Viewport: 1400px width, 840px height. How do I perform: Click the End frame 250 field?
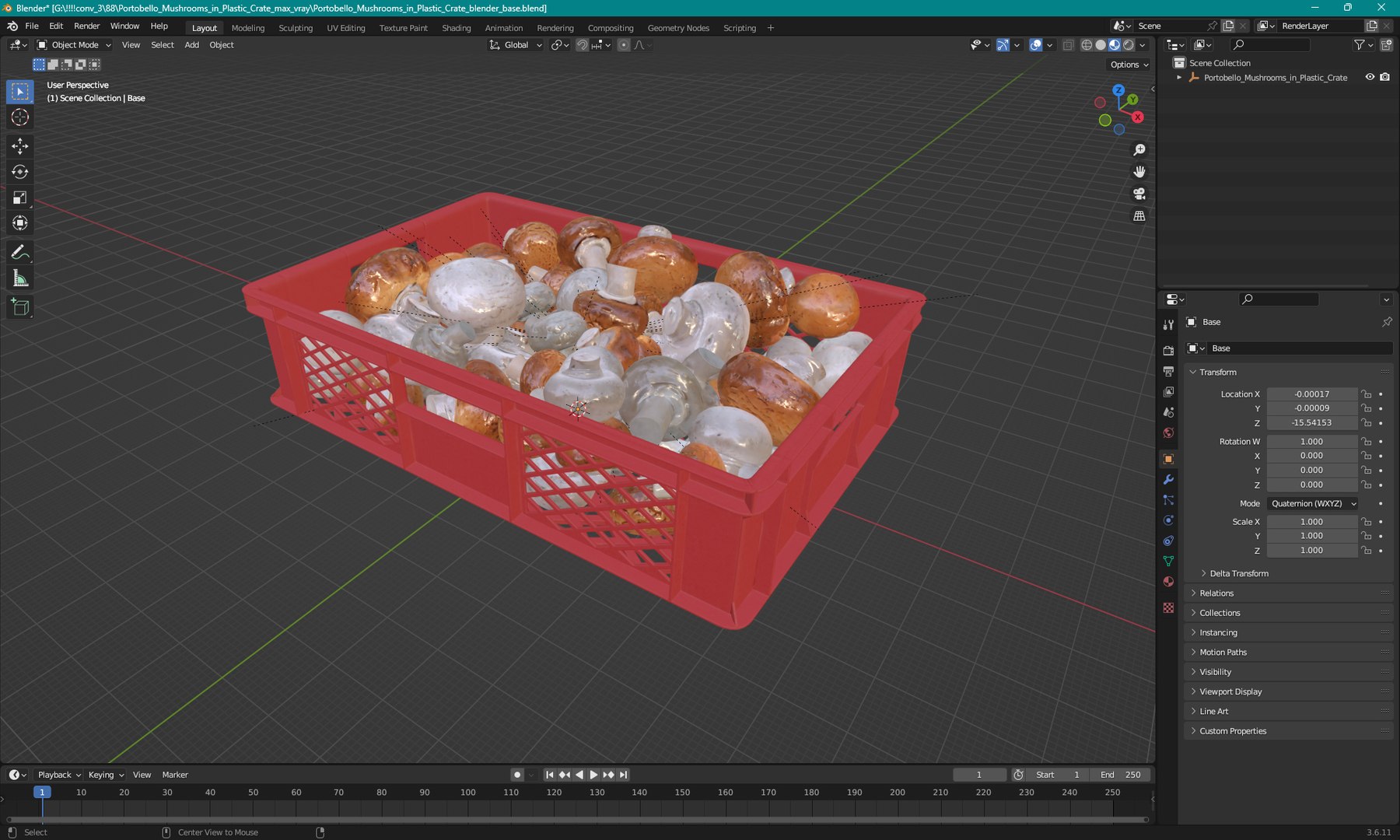1120,775
